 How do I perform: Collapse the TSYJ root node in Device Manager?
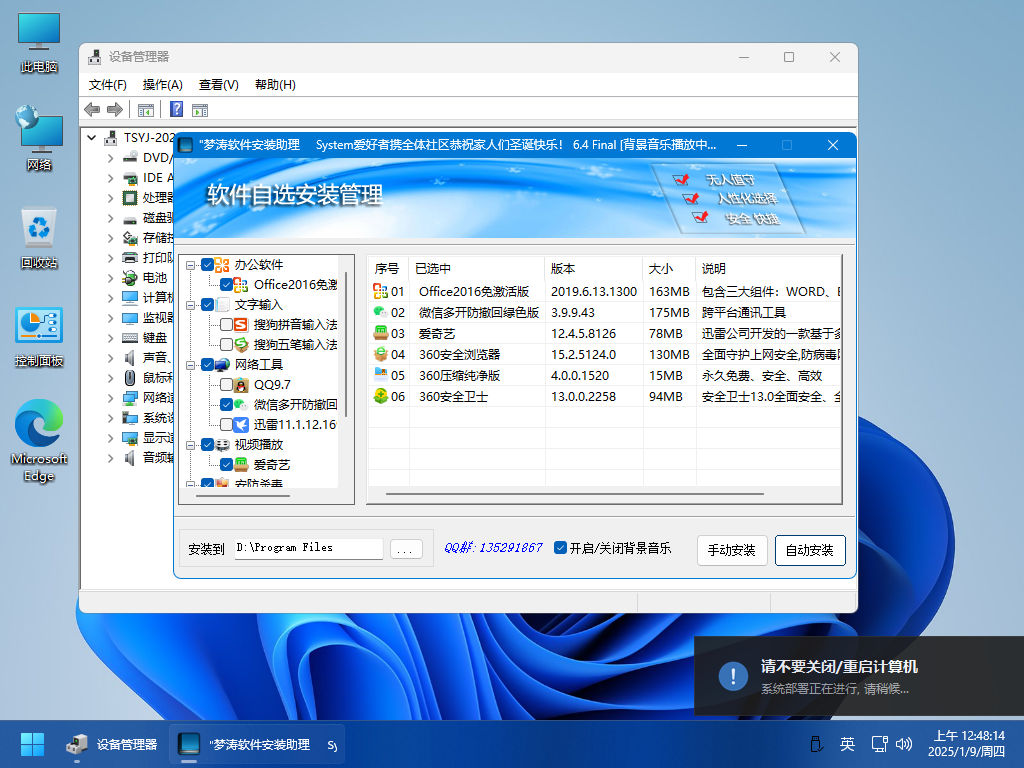[x=91, y=138]
